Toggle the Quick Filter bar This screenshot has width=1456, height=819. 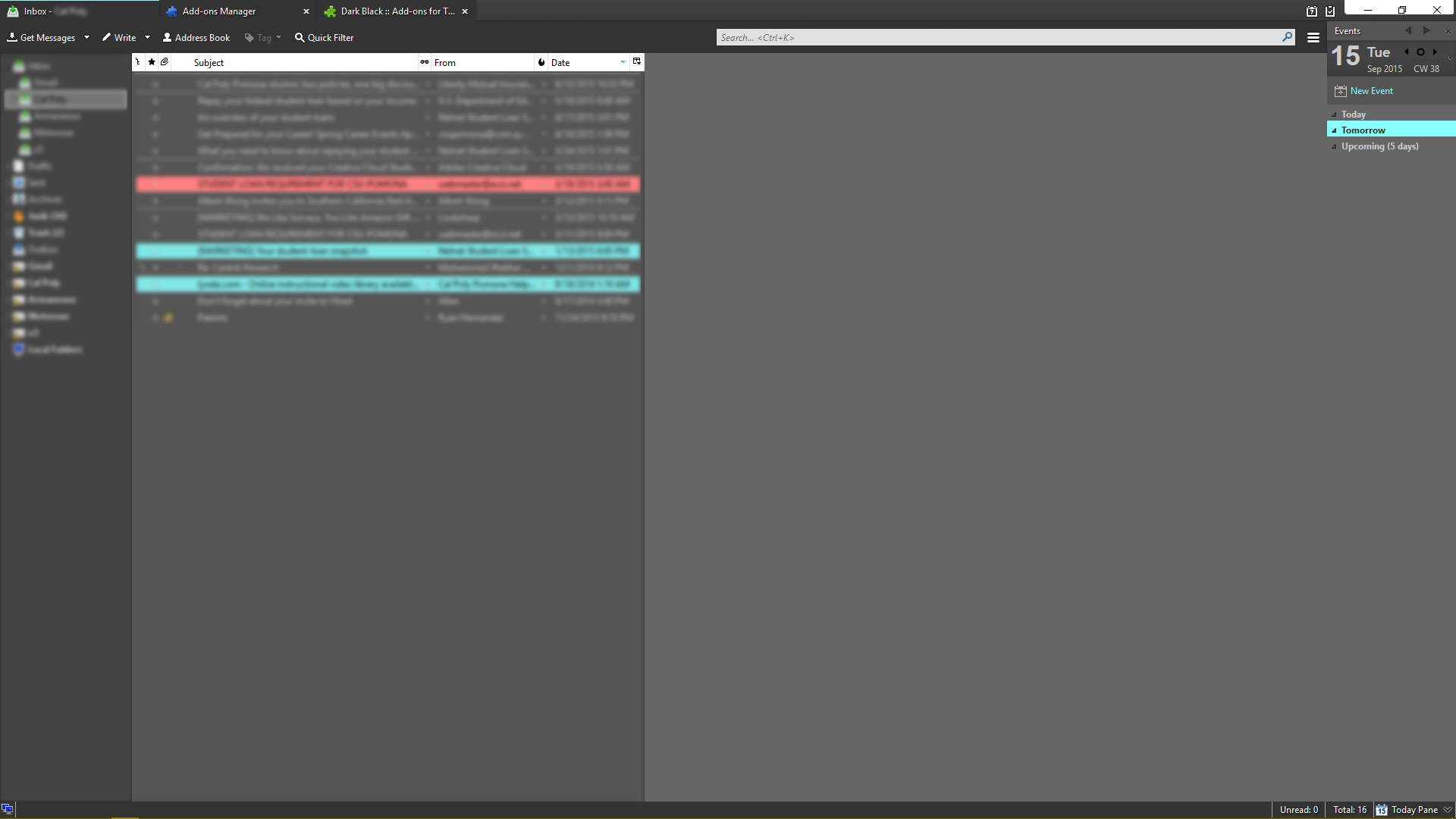coord(324,38)
